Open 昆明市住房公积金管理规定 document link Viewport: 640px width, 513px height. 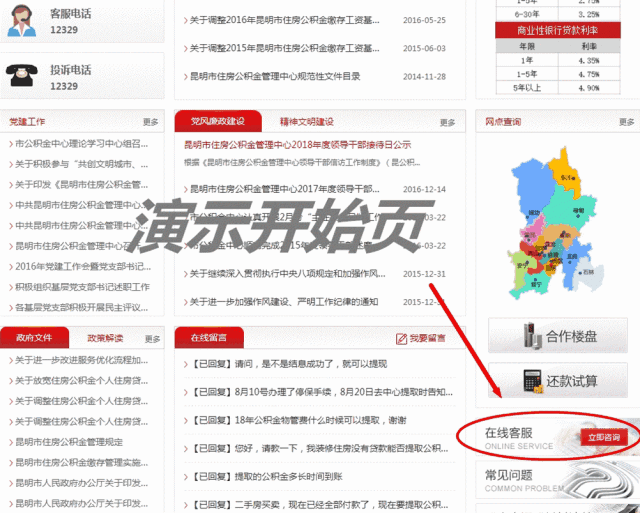click(x=69, y=442)
